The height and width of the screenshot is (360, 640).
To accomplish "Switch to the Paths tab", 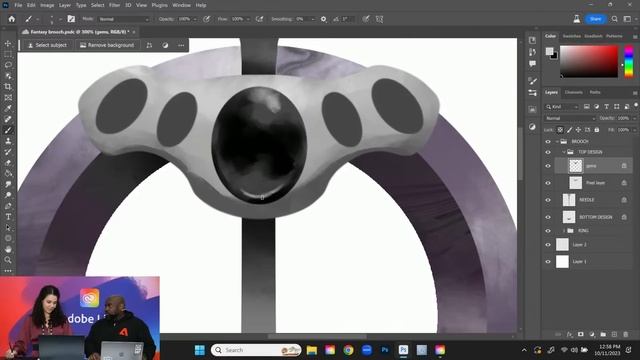I will pos(595,92).
